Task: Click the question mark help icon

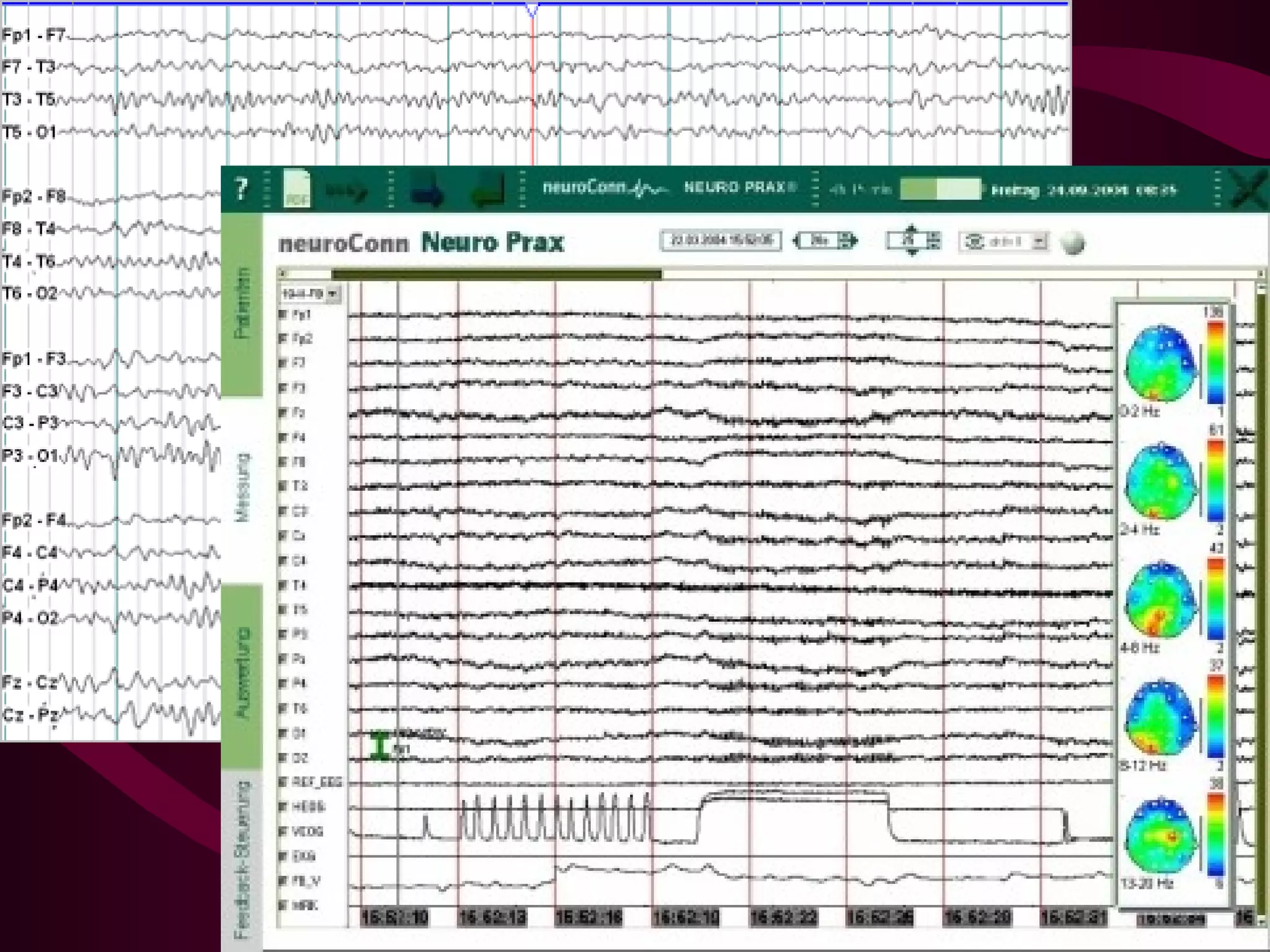Action: 242,188
